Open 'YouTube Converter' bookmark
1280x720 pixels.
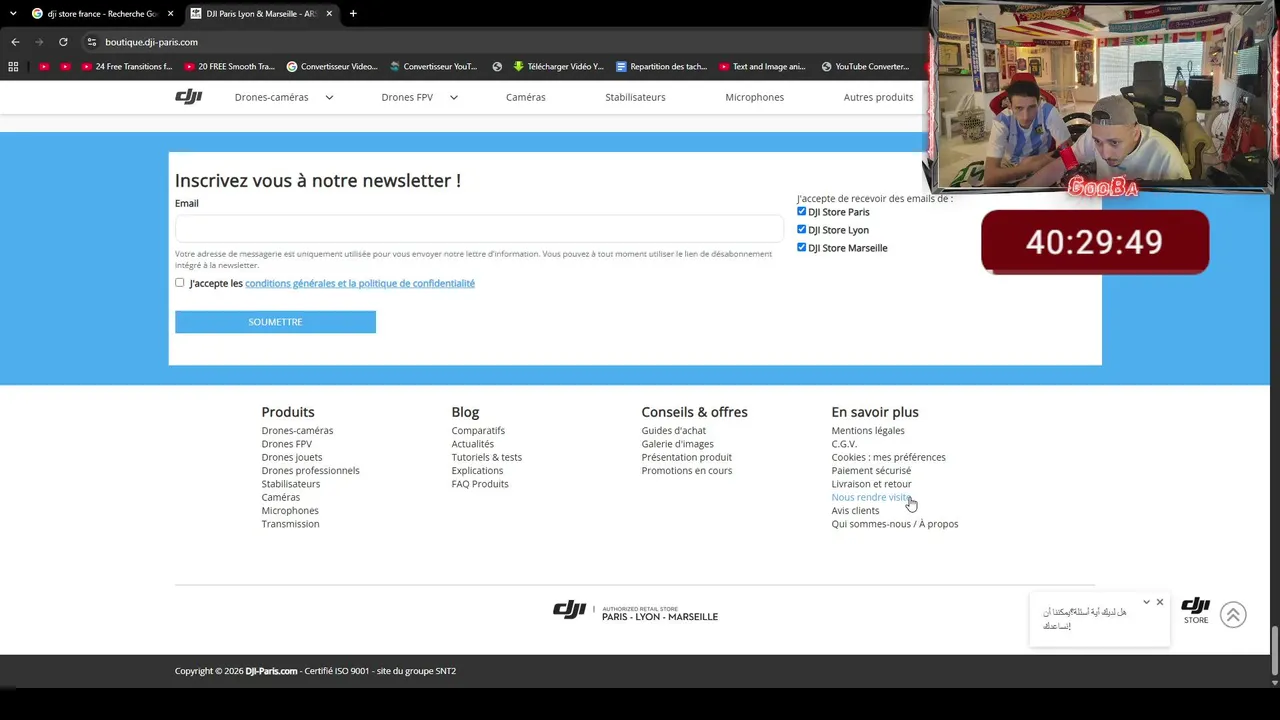tap(865, 67)
